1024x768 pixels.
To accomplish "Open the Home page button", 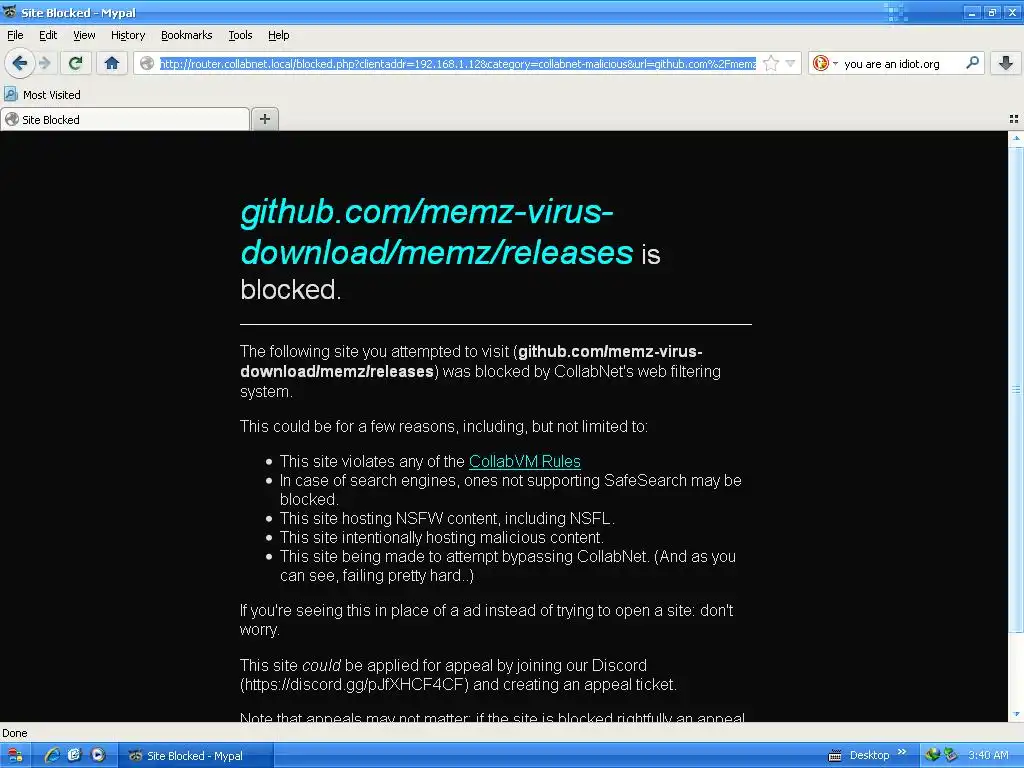I will click(112, 63).
